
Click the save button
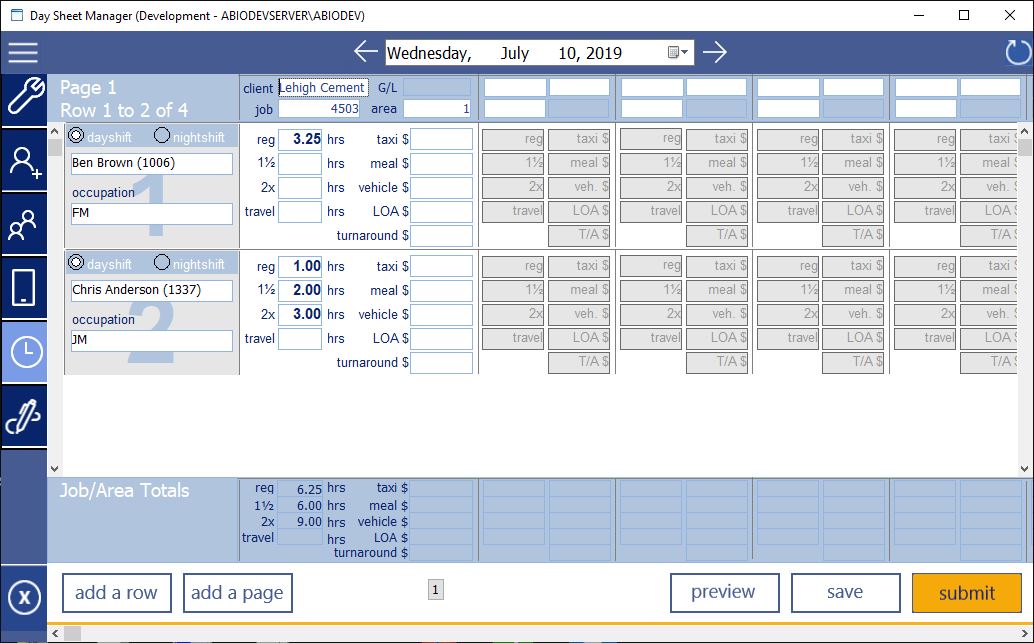pyautogui.click(x=845, y=592)
